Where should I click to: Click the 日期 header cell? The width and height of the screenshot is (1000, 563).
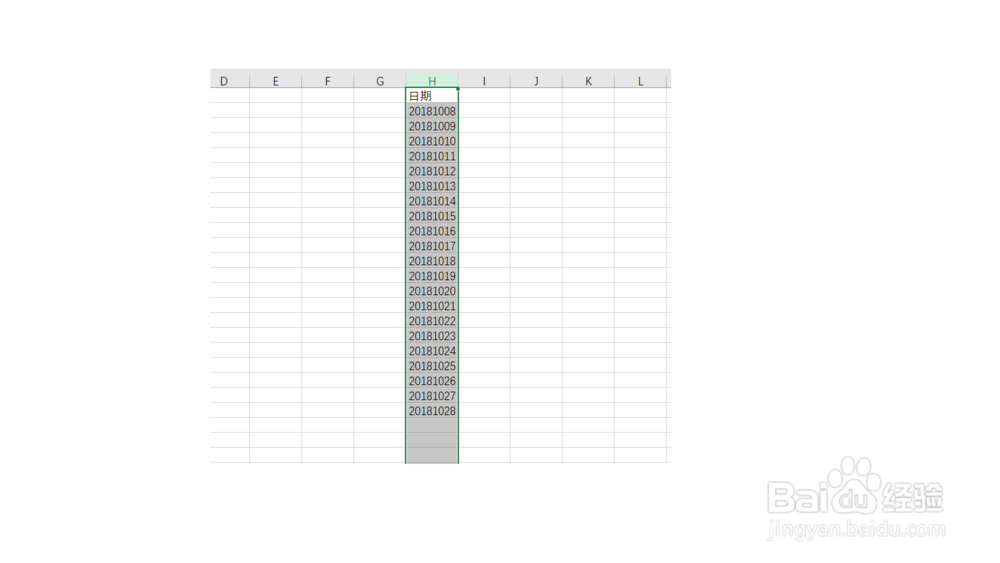point(432,96)
